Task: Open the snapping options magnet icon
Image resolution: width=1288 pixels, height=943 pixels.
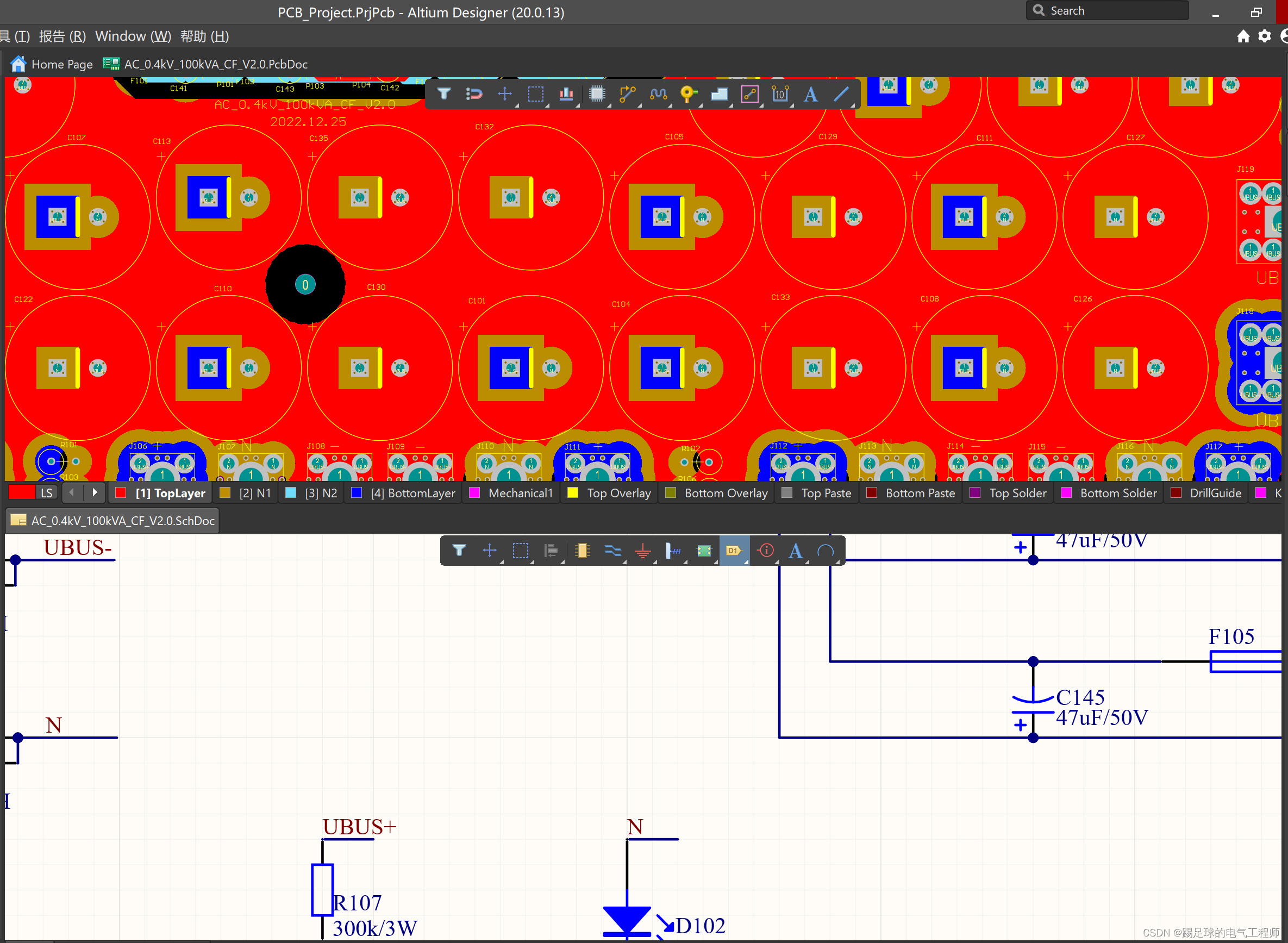Action: pos(474,93)
